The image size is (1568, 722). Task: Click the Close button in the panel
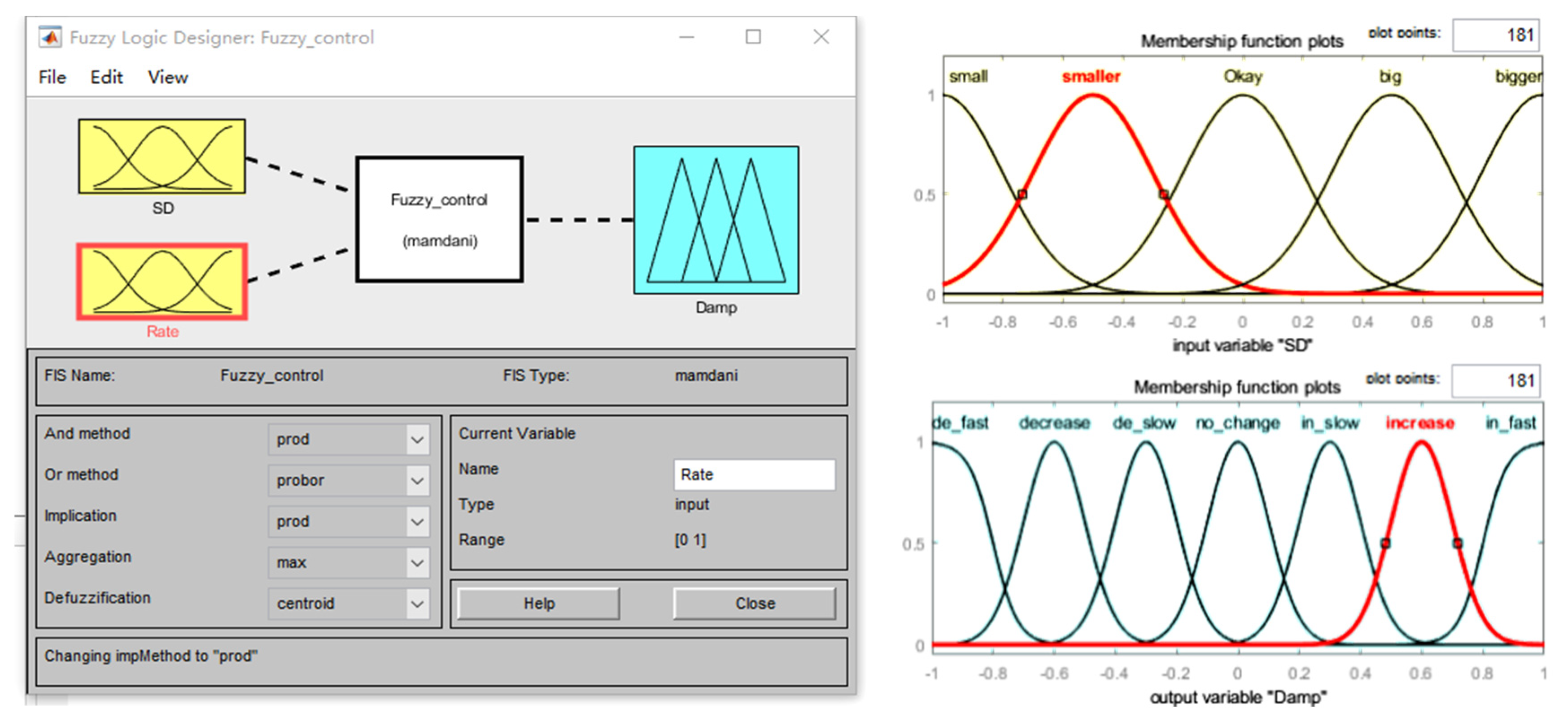[755, 604]
